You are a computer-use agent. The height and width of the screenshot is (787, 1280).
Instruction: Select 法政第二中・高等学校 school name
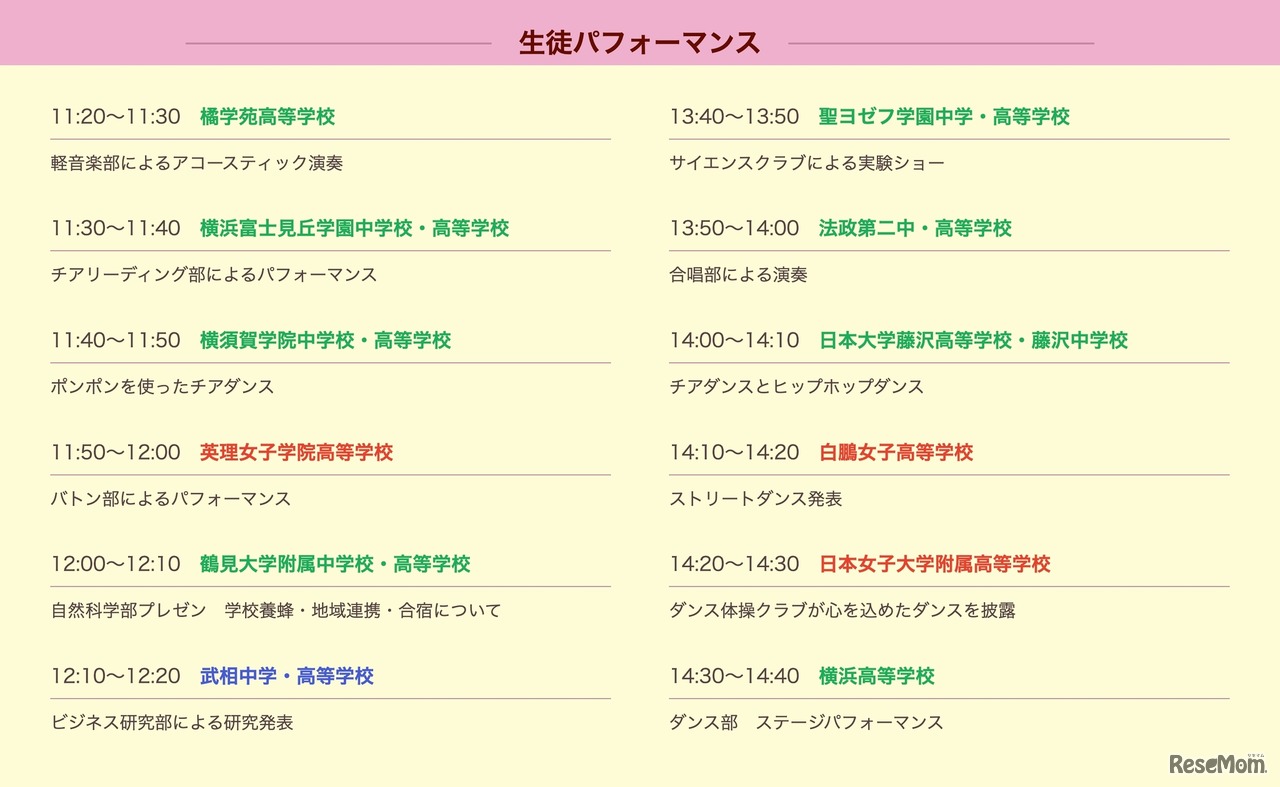(915, 229)
